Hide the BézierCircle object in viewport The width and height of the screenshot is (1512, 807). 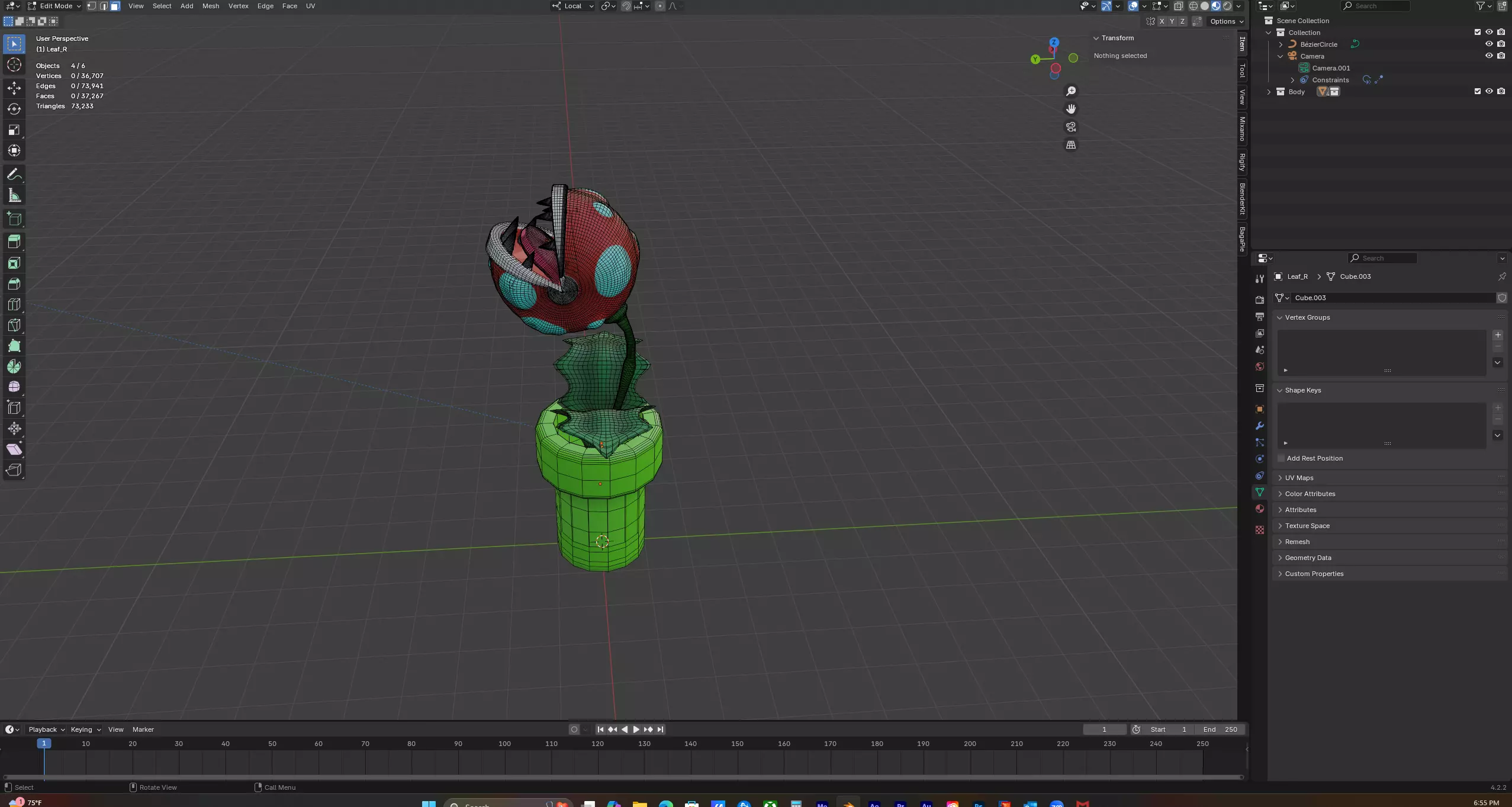1489,44
